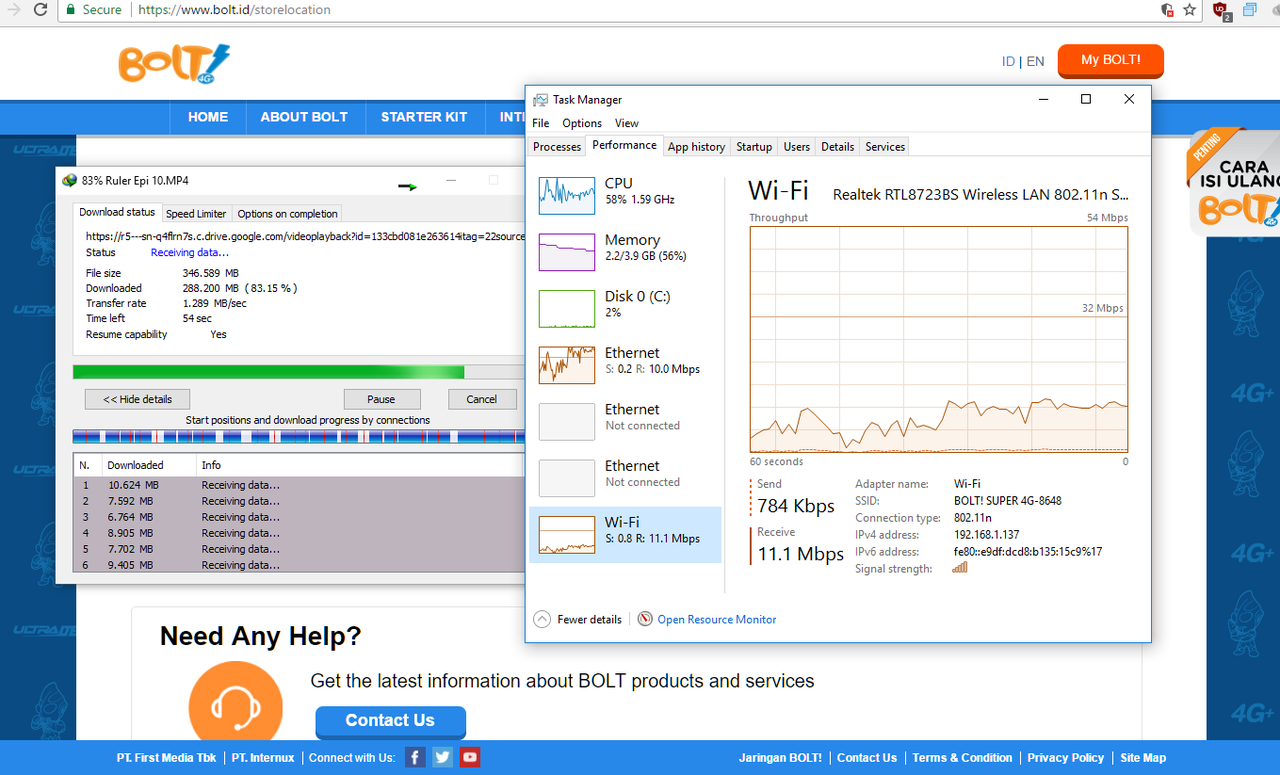Image resolution: width=1280 pixels, height=775 pixels.
Task: Pause the Ruler Epi 10 download
Action: pos(381,399)
